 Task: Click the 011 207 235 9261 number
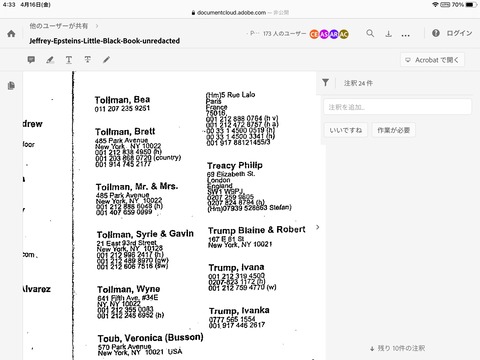(x=122, y=109)
